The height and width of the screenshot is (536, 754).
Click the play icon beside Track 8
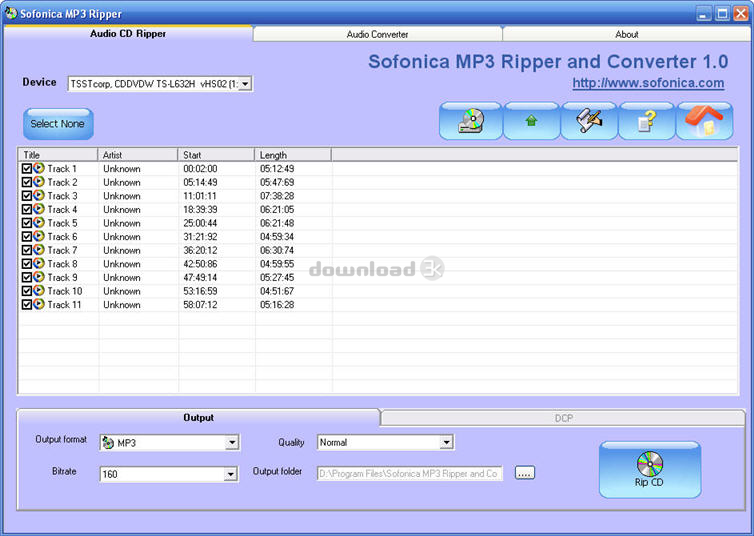[x=39, y=263]
